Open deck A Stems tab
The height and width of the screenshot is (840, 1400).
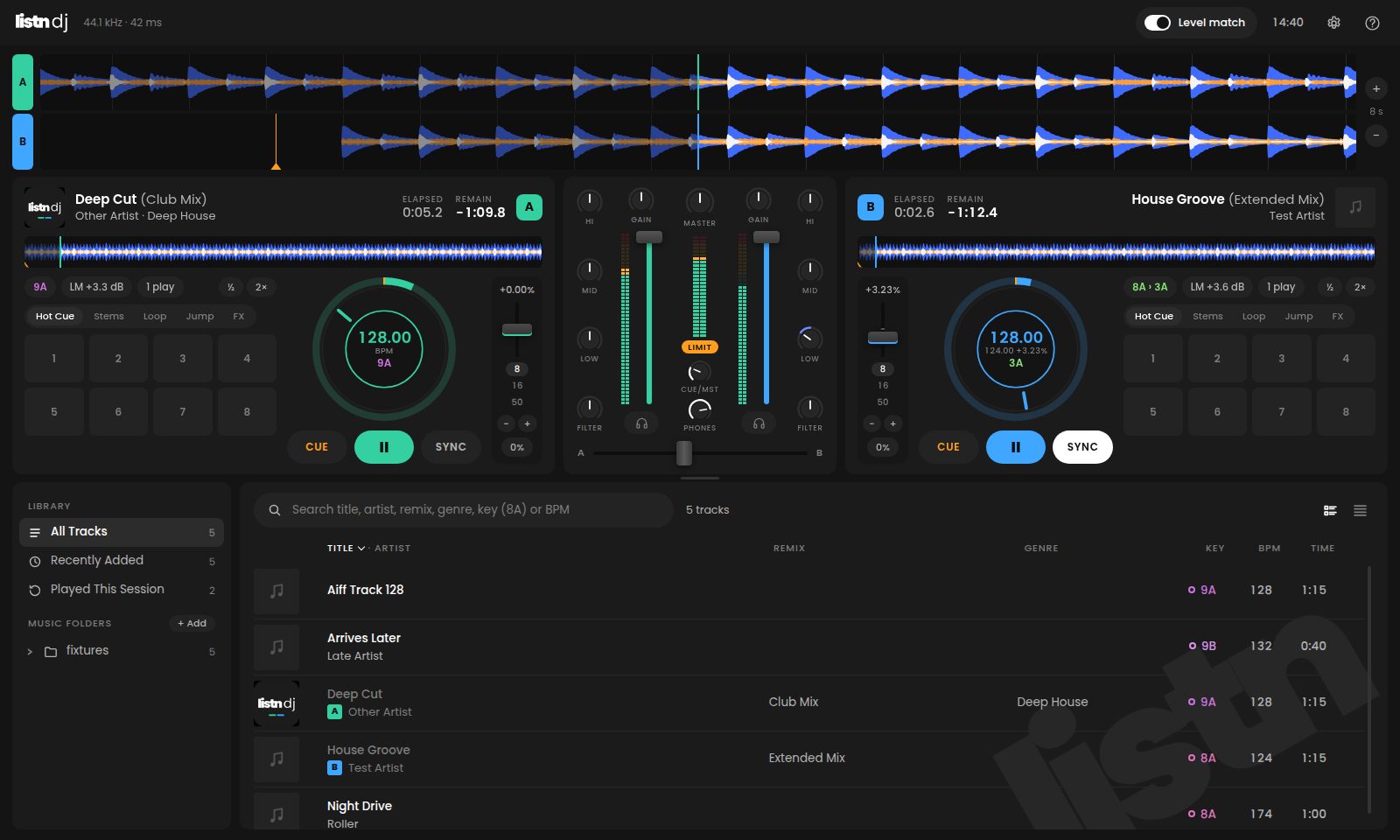coord(108,317)
